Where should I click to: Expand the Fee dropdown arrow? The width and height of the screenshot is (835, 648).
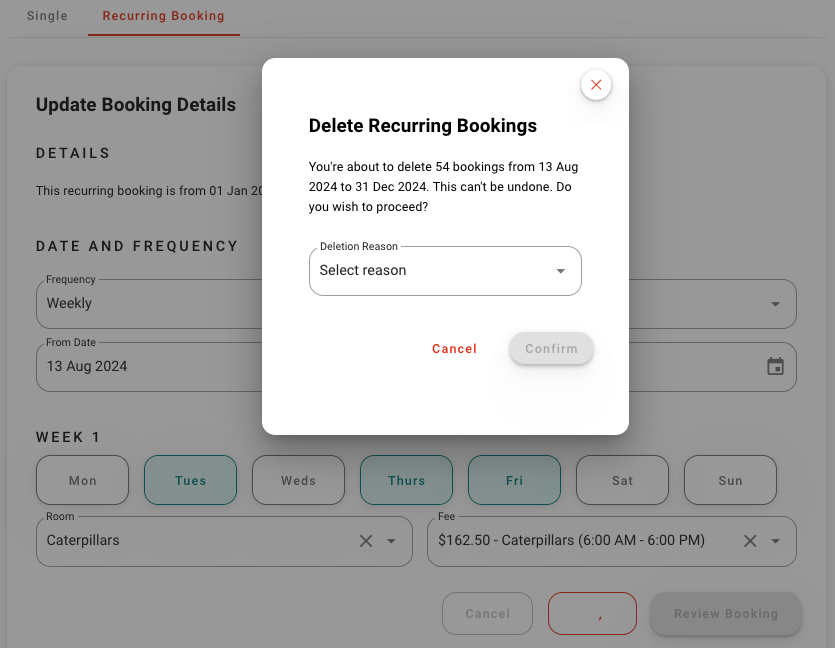point(776,541)
